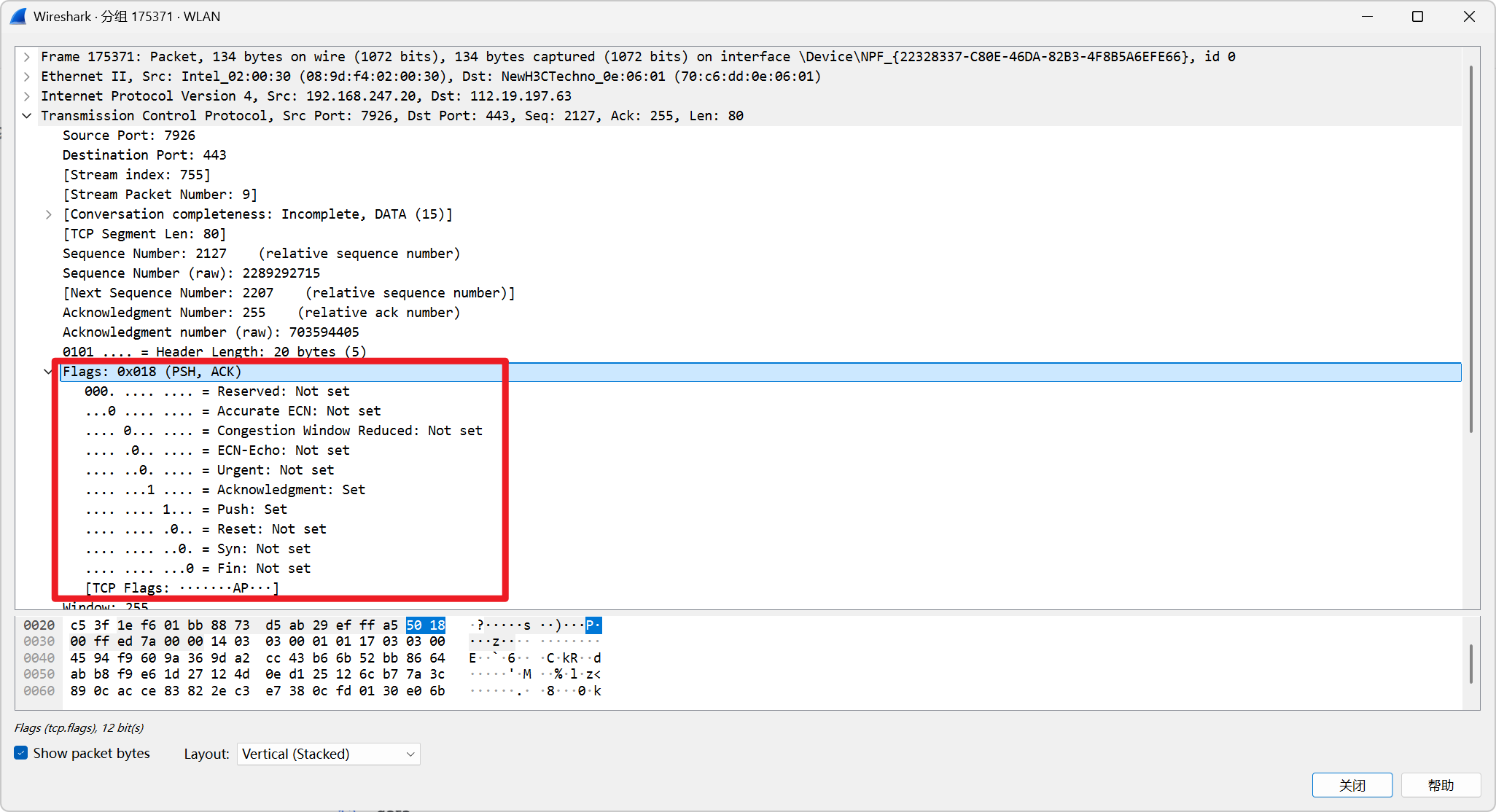Select the Push: Set flag row
1496x812 pixels.
(x=252, y=510)
